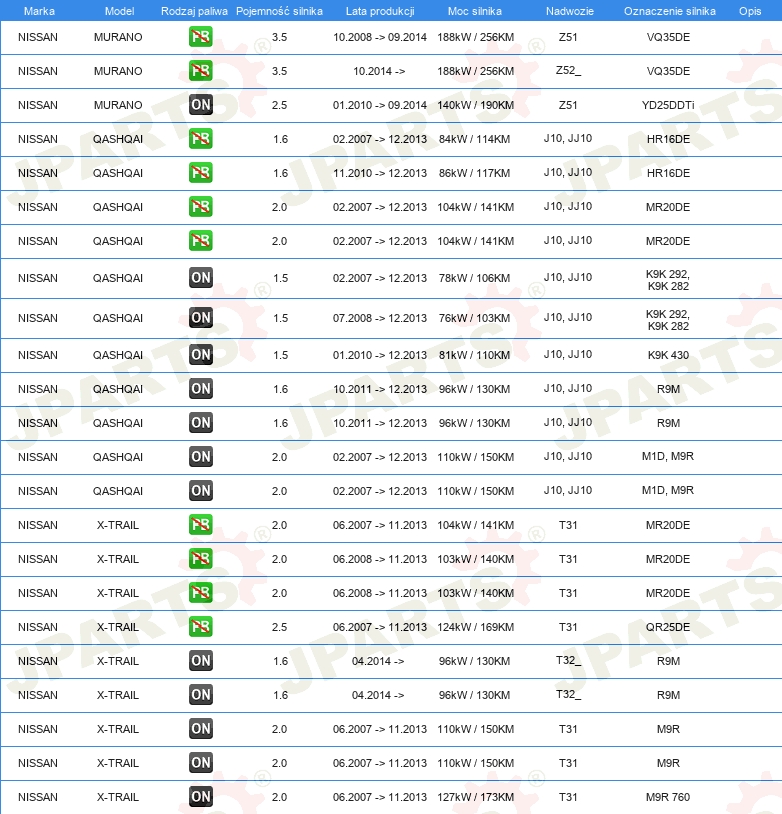
Task: Click K9K 292, K9K 282 in the 78kW row
Action: 668,280
